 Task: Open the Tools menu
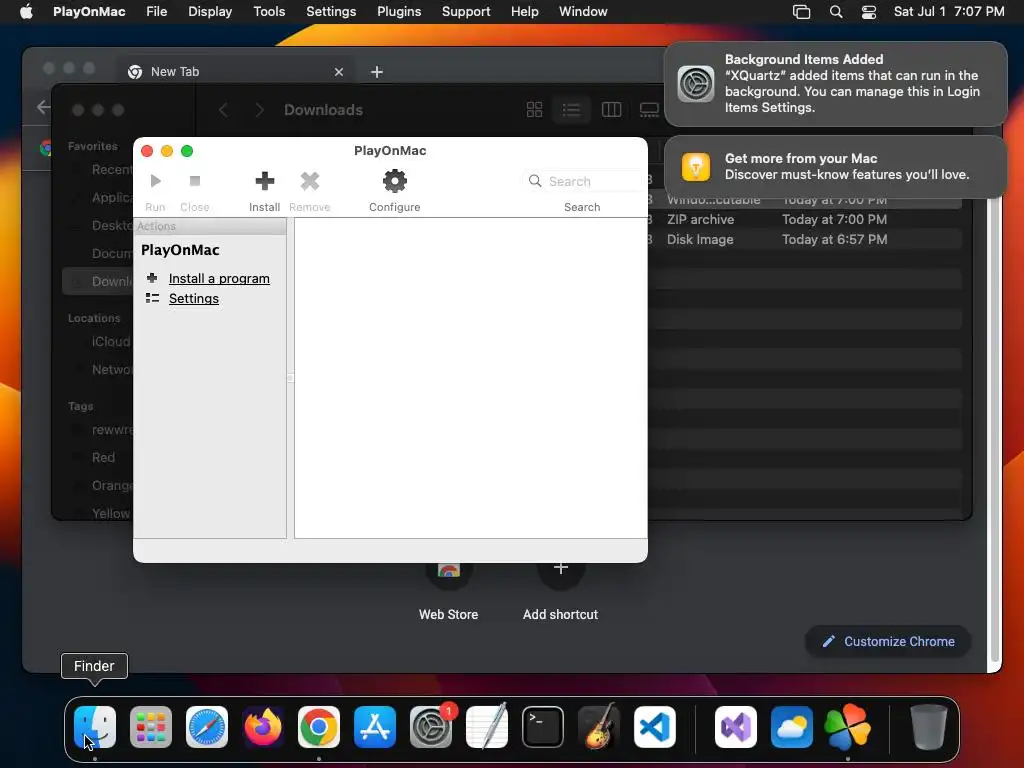click(269, 12)
